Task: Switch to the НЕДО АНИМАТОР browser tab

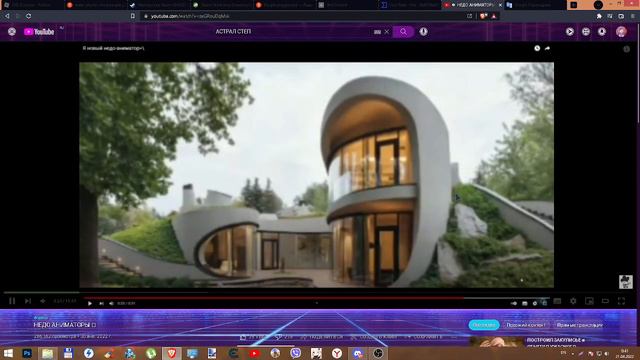Action: 473,5
